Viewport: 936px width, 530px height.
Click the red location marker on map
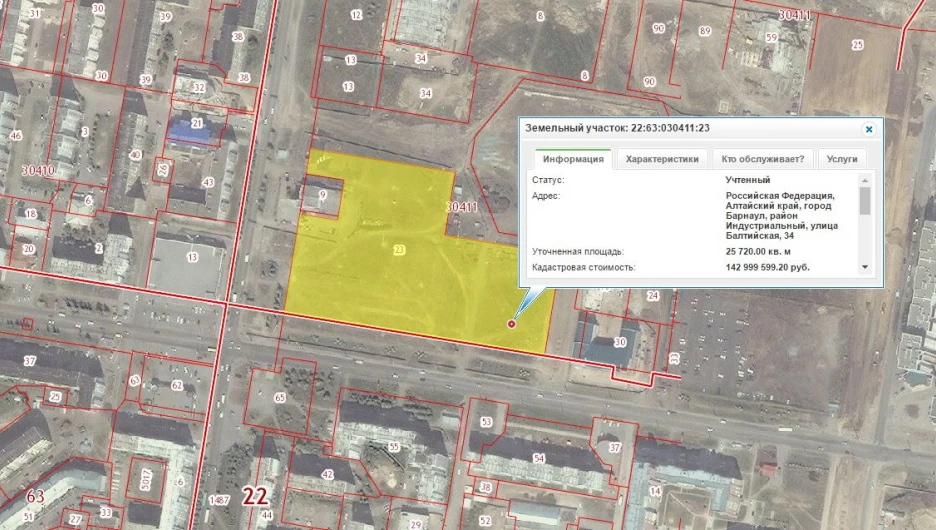click(513, 324)
